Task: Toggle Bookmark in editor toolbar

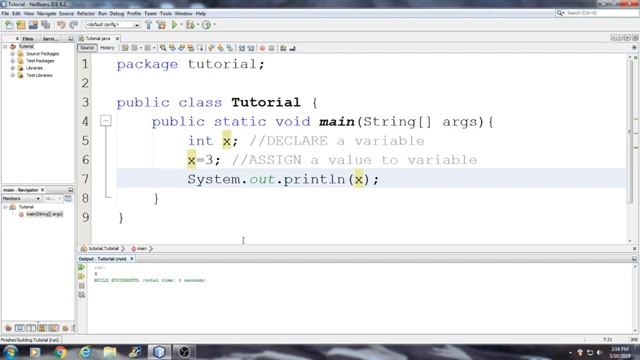Action: click(x=230, y=48)
